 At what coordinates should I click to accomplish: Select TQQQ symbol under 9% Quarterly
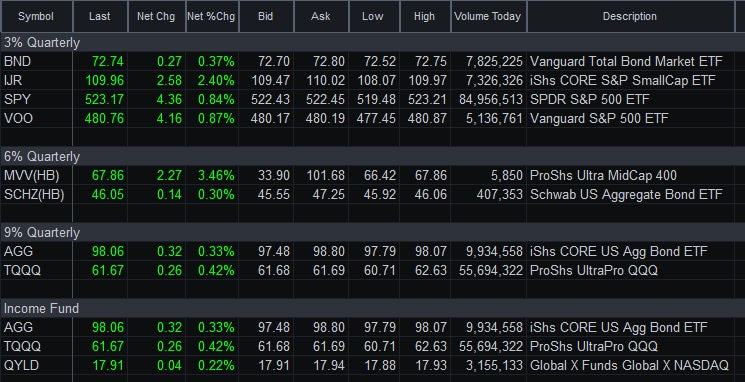[22, 270]
